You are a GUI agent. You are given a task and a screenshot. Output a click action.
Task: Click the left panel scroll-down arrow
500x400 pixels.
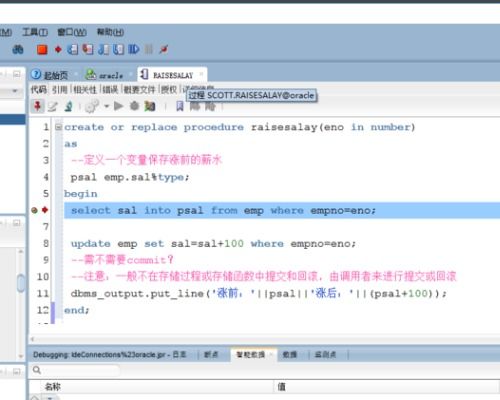pyautogui.click(x=21, y=356)
